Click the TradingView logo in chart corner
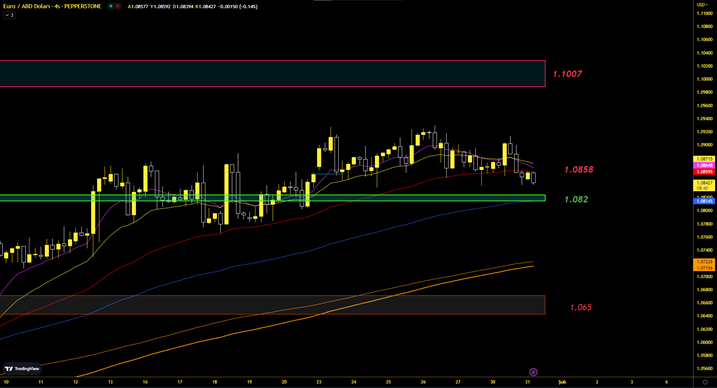 coord(22,368)
